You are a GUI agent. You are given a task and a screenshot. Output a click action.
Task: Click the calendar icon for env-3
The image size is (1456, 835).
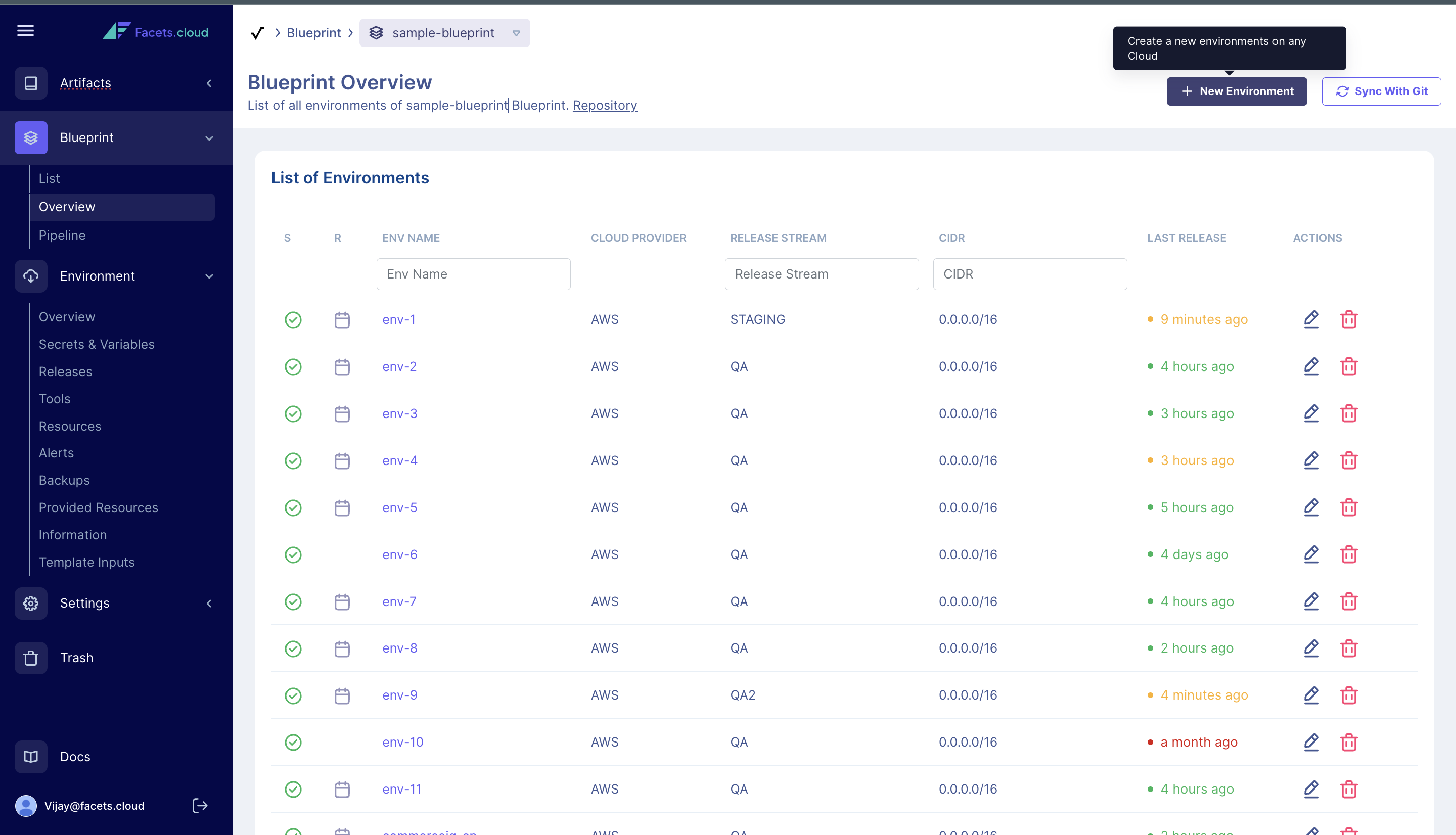[342, 413]
